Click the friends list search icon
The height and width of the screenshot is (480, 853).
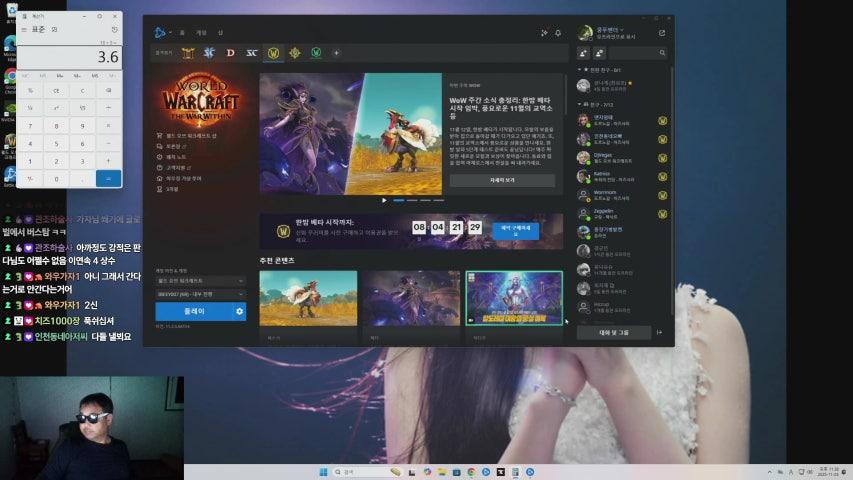click(662, 53)
